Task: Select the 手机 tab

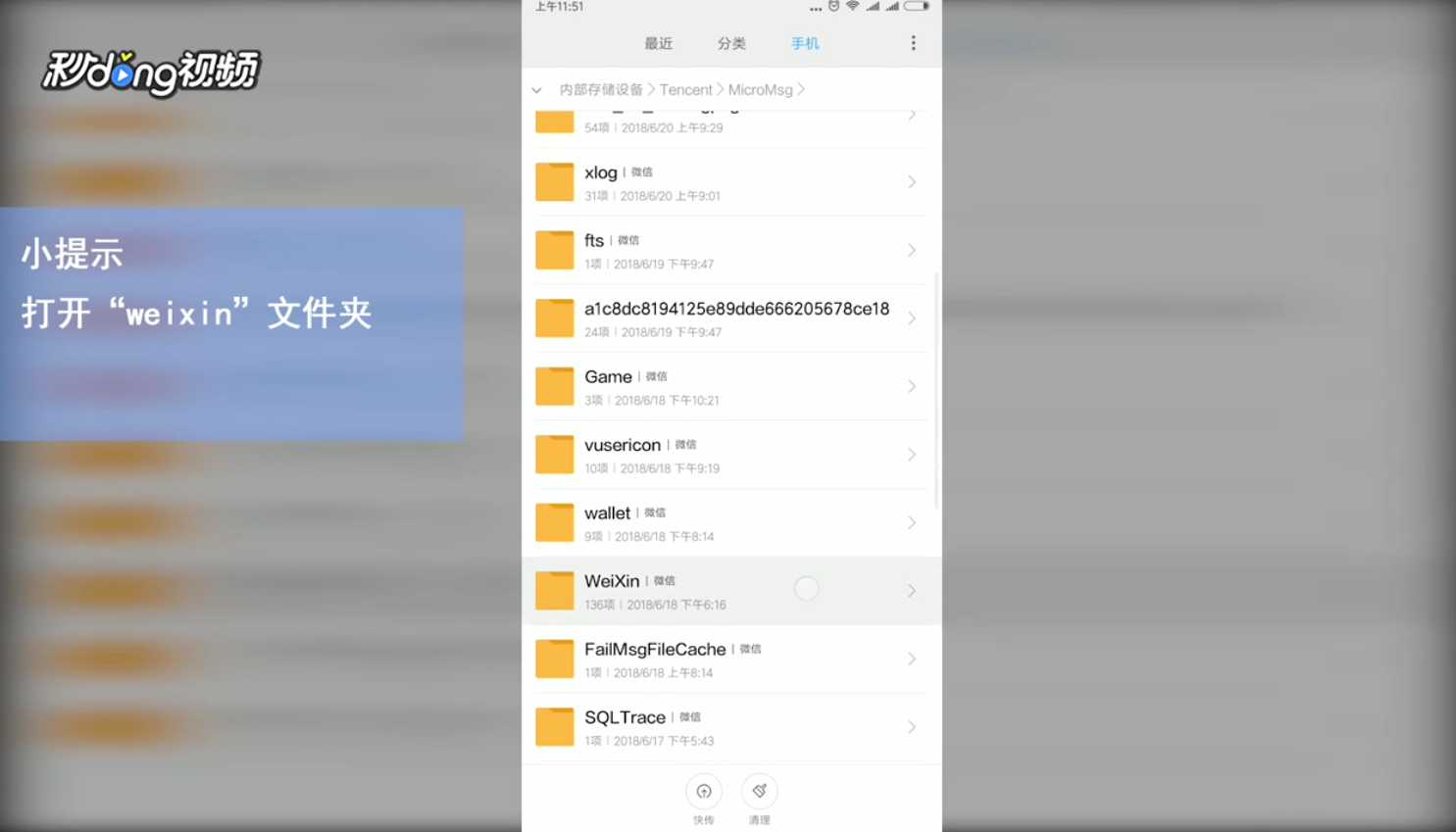Action: click(805, 43)
